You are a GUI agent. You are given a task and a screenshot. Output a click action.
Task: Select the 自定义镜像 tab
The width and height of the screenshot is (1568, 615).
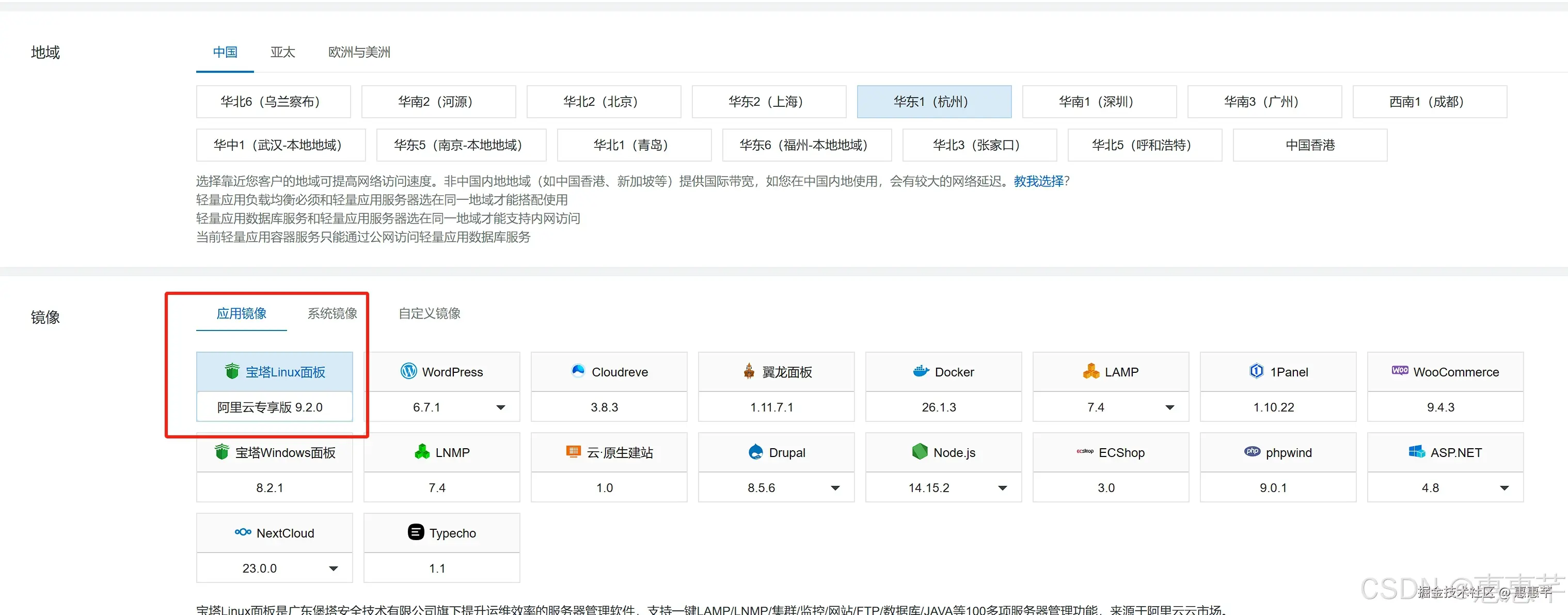[x=429, y=313]
